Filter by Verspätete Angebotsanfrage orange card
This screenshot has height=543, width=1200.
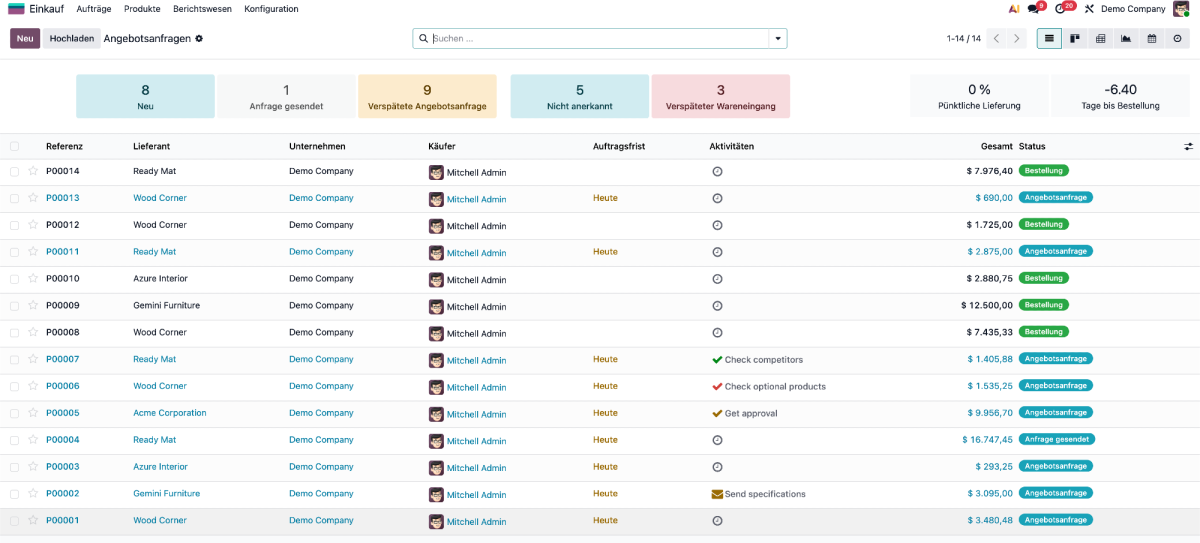(427, 96)
